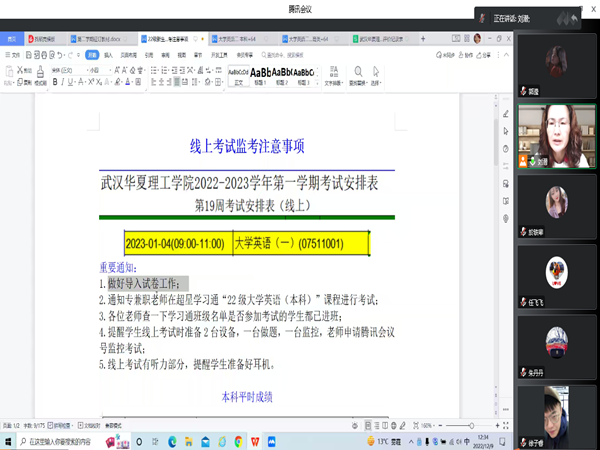Apply the 标题 2 style

point(282,76)
